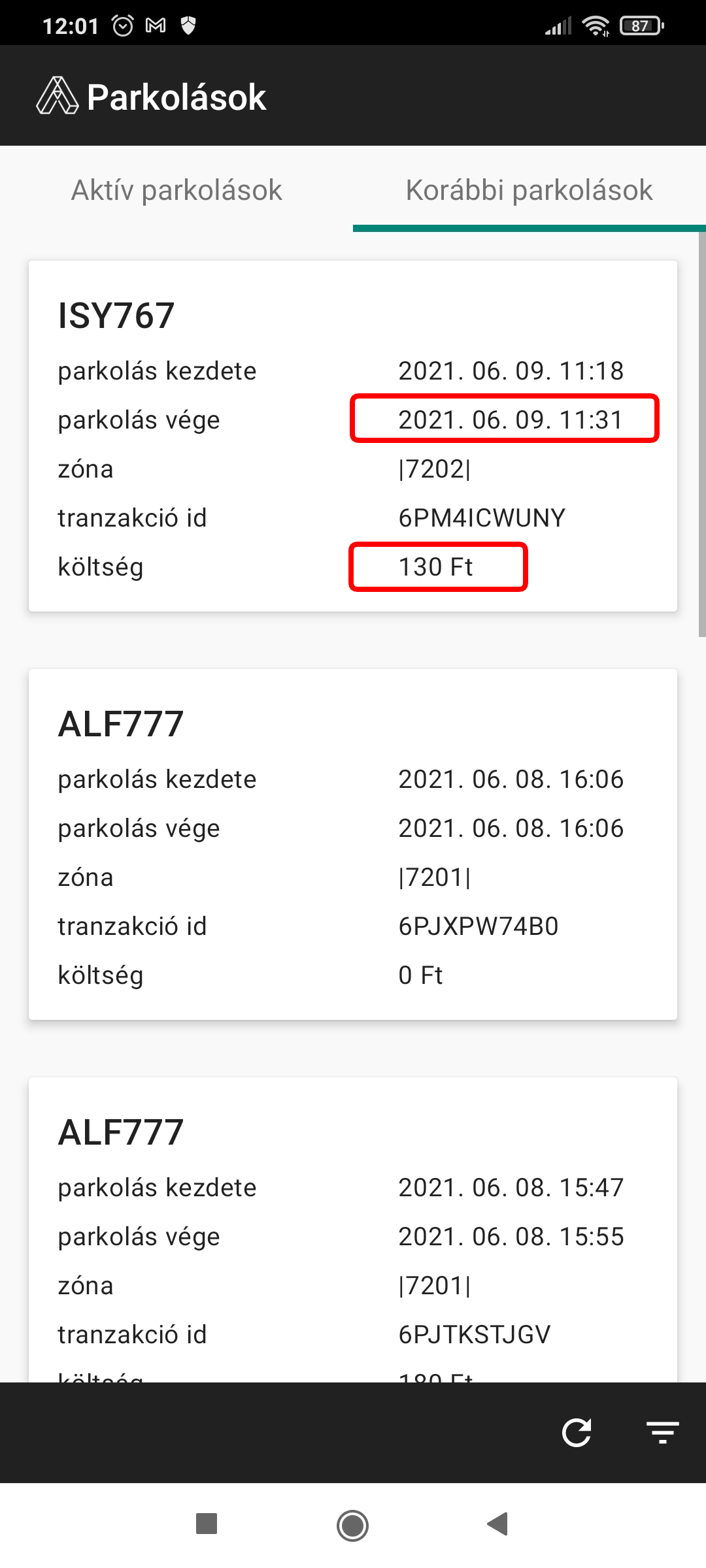Open the filter list icon
706x1568 pixels.
coord(663,1433)
